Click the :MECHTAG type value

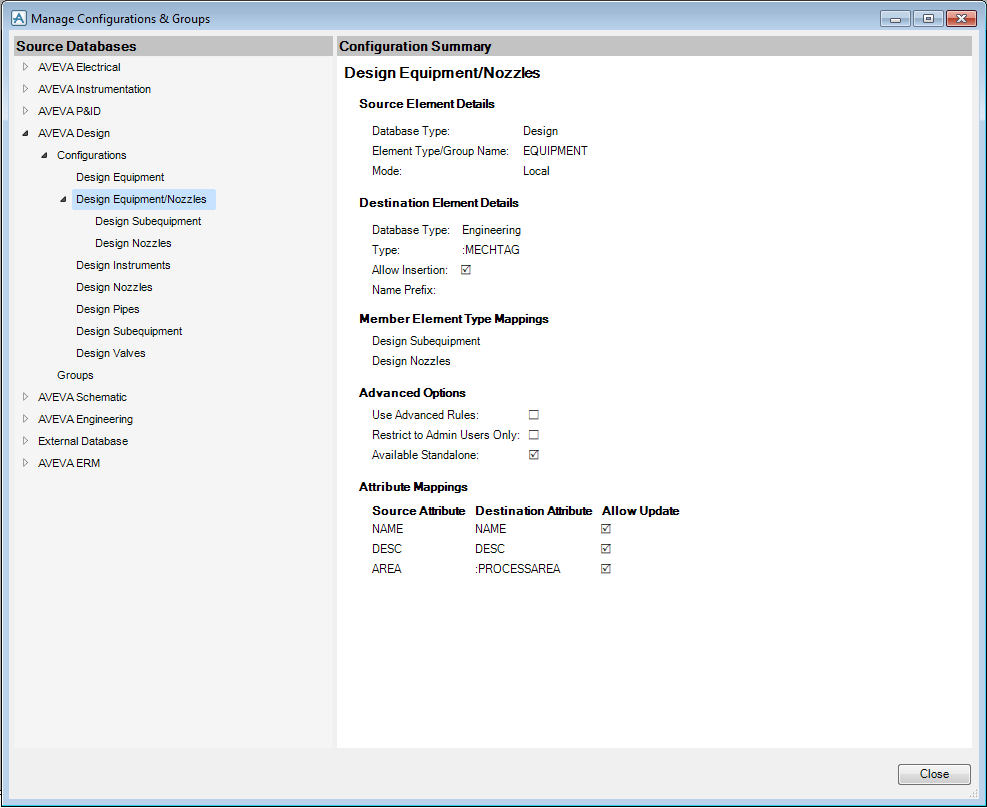pos(491,250)
